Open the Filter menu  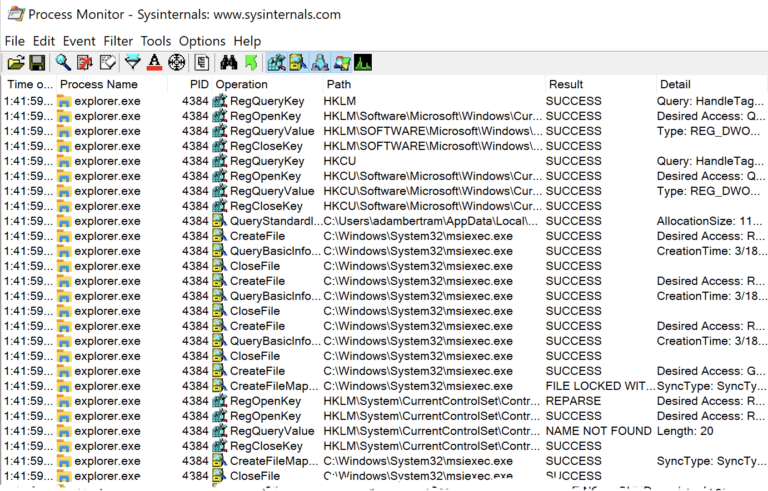pos(118,41)
